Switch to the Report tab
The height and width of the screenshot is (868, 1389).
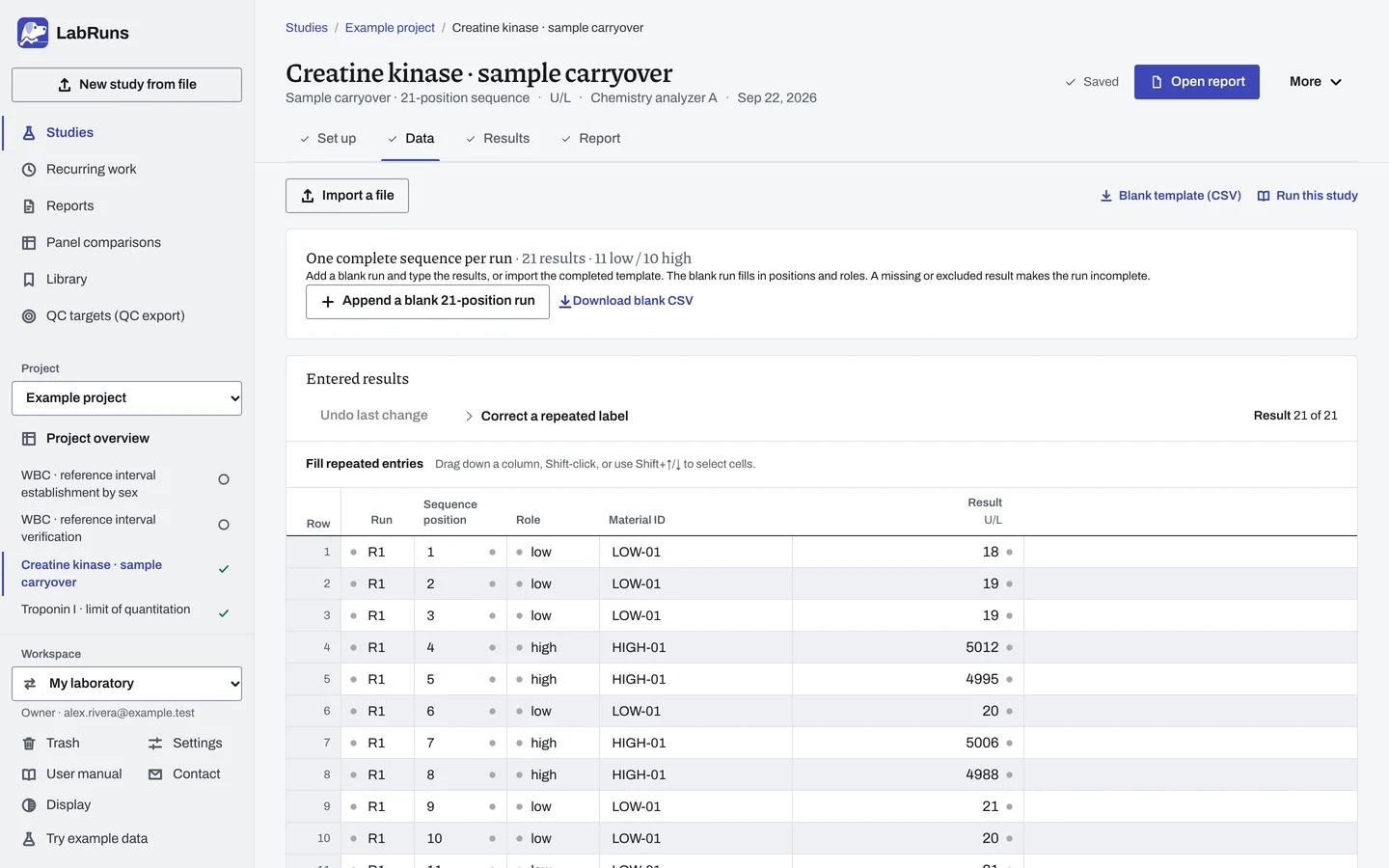[590, 139]
